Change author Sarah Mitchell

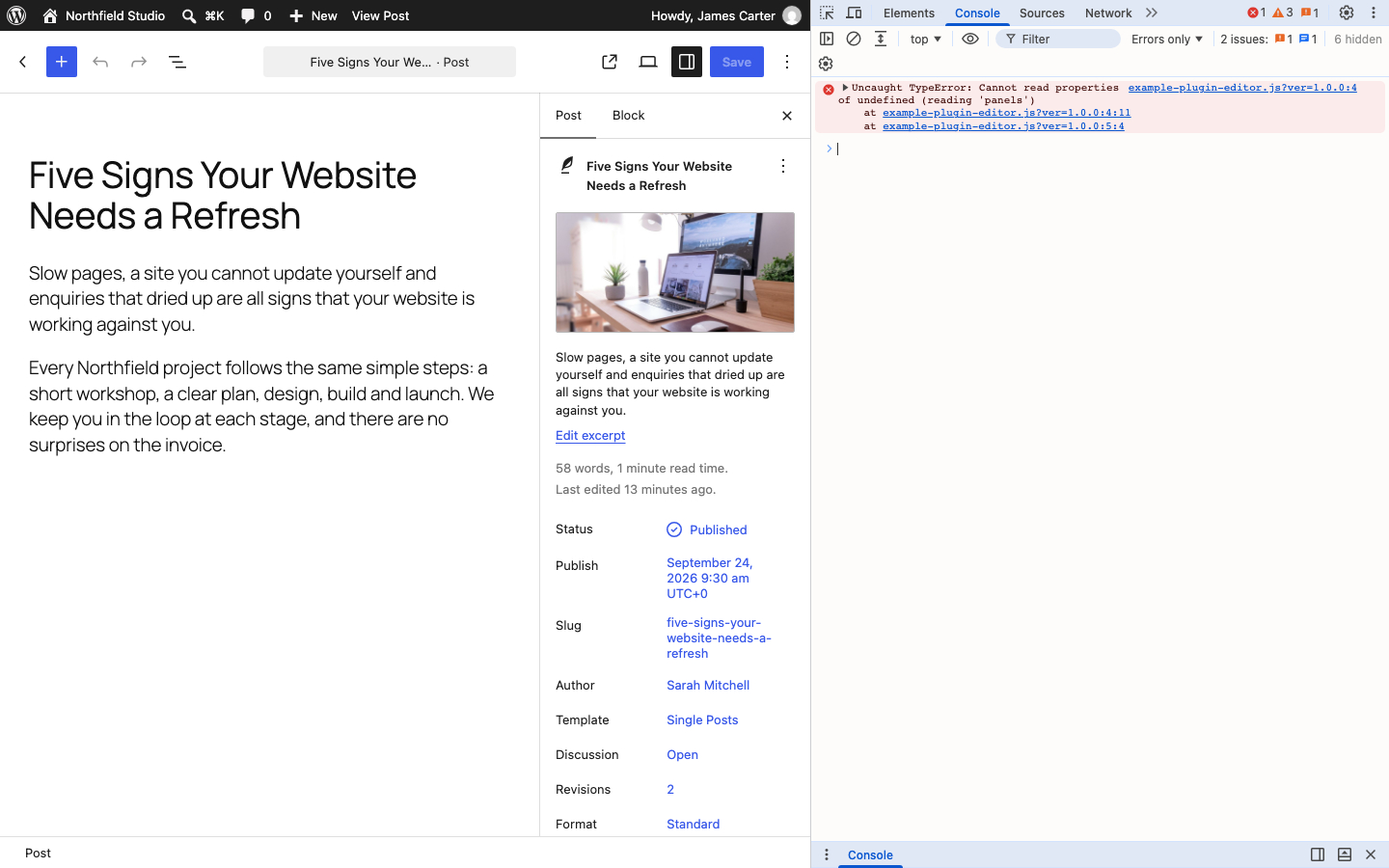(x=708, y=686)
